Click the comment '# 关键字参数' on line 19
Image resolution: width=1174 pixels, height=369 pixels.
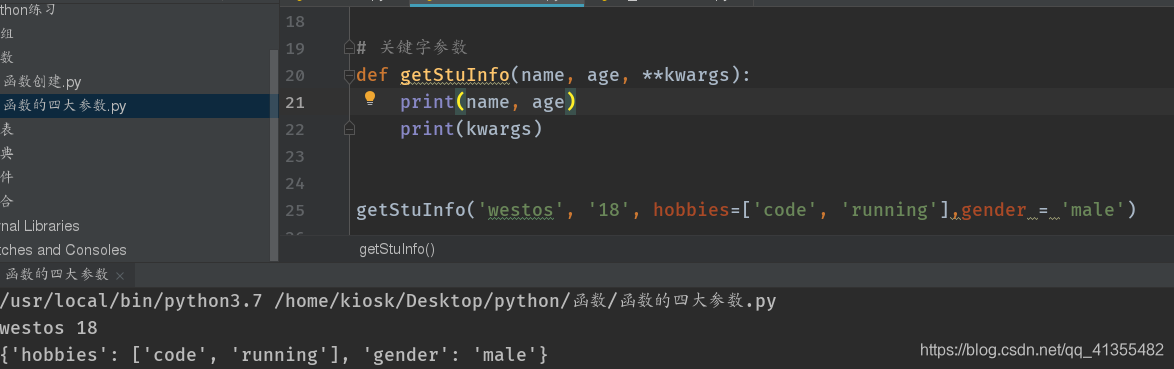pyautogui.click(x=412, y=48)
